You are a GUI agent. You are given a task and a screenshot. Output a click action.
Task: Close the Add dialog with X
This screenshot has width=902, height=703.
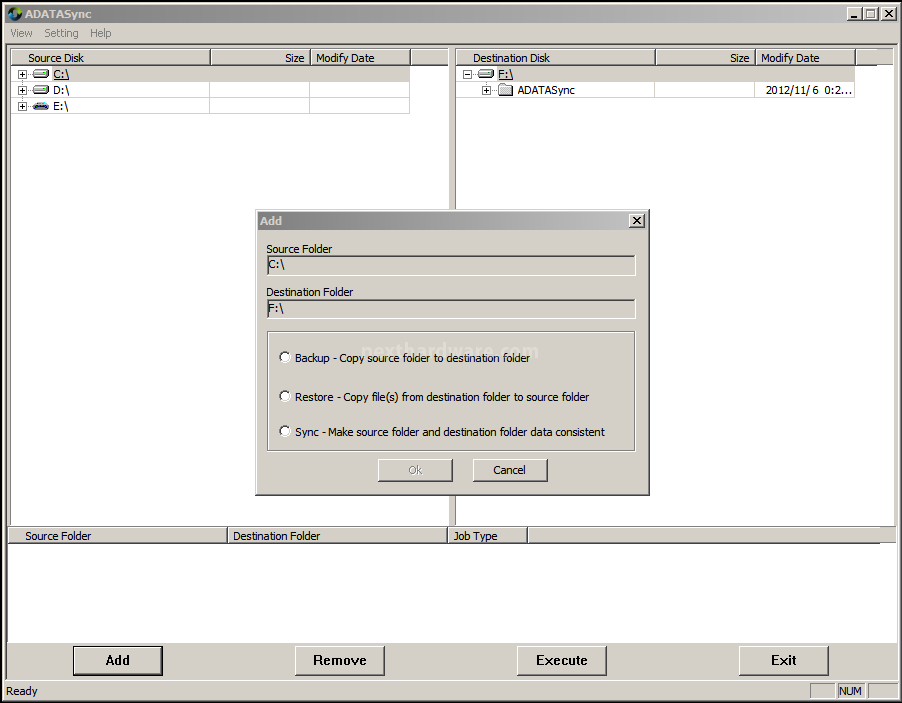(637, 221)
